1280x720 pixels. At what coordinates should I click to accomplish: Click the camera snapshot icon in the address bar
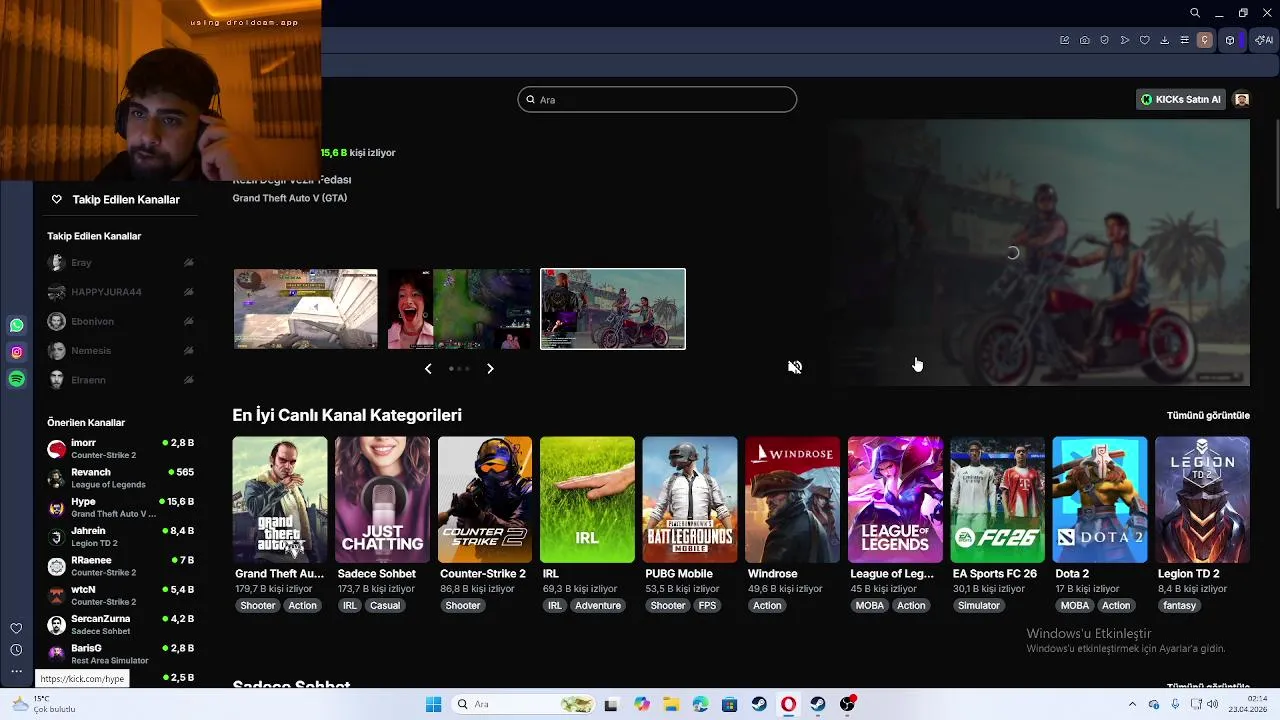point(1084,40)
